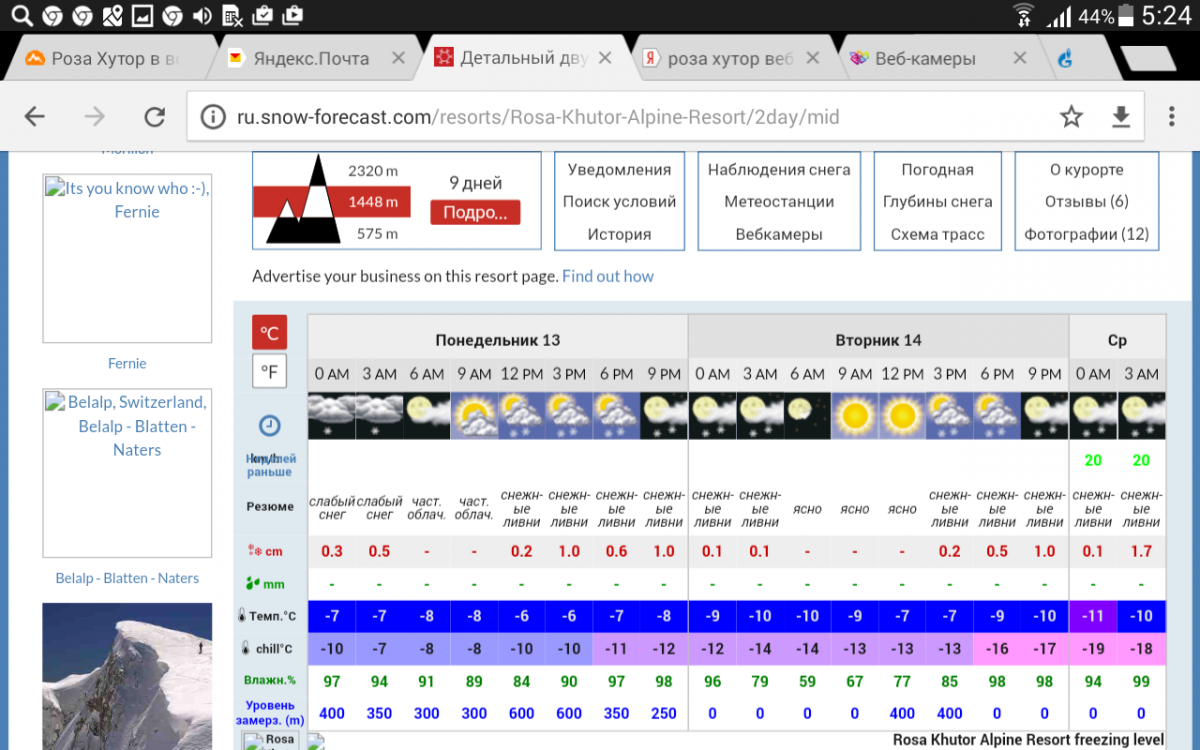The width and height of the screenshot is (1200, 750).
Task: Open the Наблюдения снега link
Action: tap(779, 169)
